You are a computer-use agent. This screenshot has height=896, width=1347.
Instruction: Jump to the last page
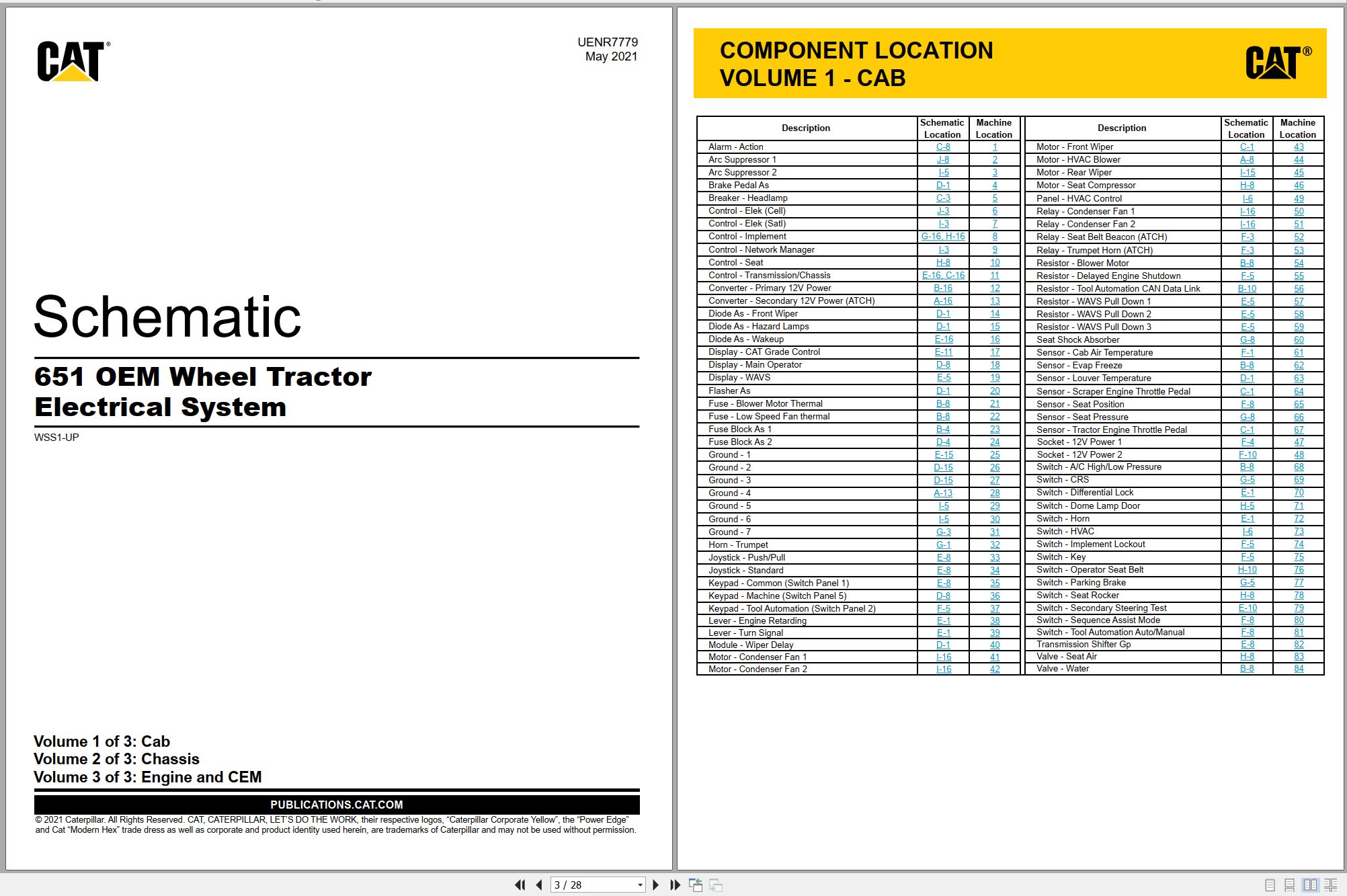pyautogui.click(x=676, y=885)
